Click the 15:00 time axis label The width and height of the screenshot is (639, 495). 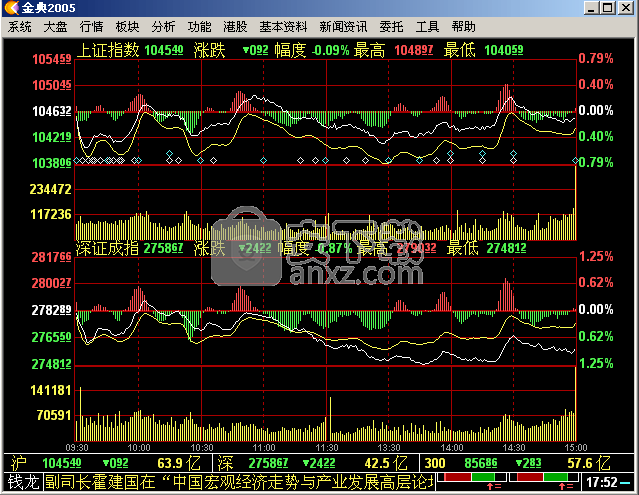[x=576, y=448]
